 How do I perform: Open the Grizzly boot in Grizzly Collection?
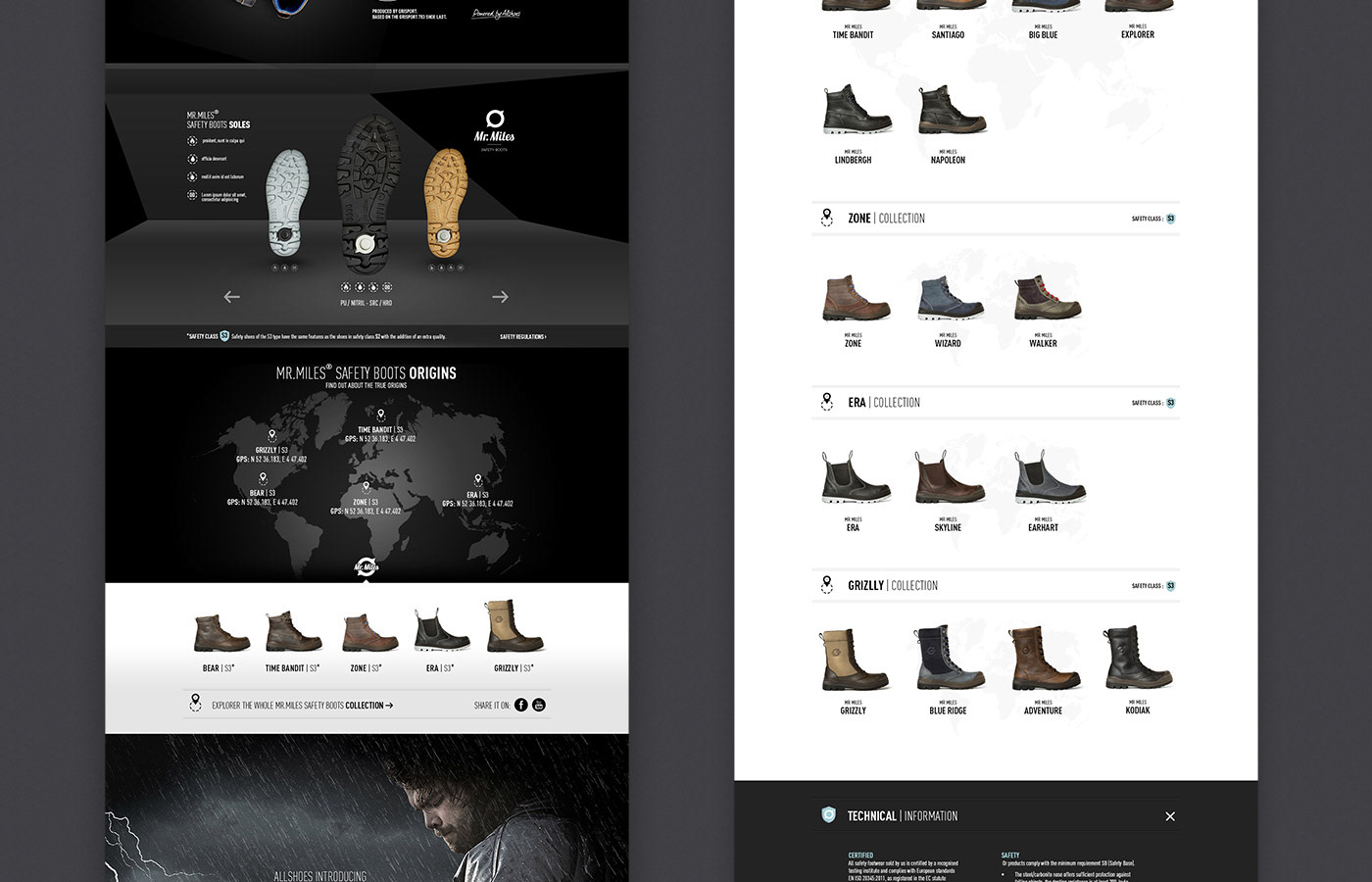coord(855,659)
